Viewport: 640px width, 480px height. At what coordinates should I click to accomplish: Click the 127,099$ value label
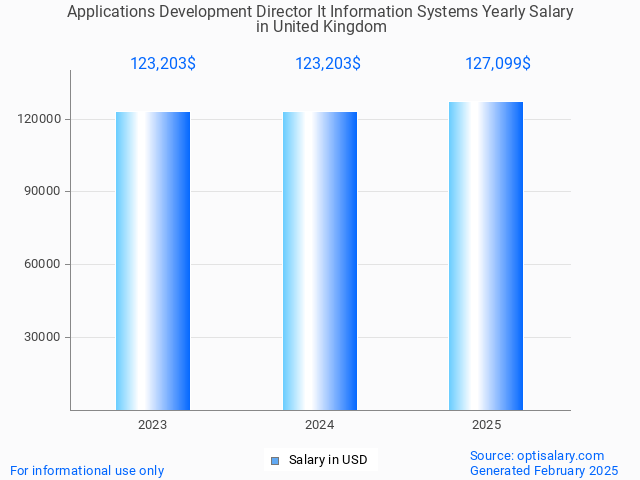(x=498, y=64)
